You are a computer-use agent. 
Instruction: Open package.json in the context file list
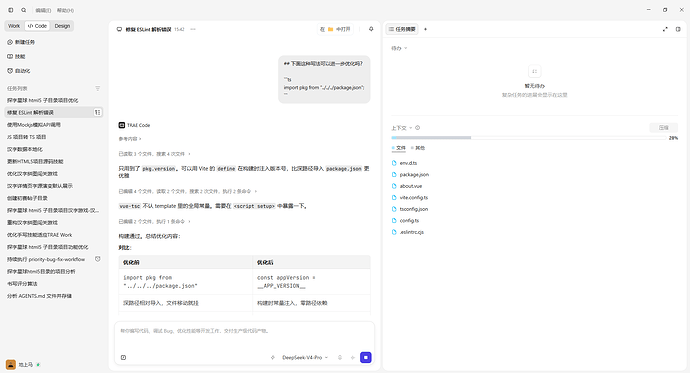pos(414,175)
